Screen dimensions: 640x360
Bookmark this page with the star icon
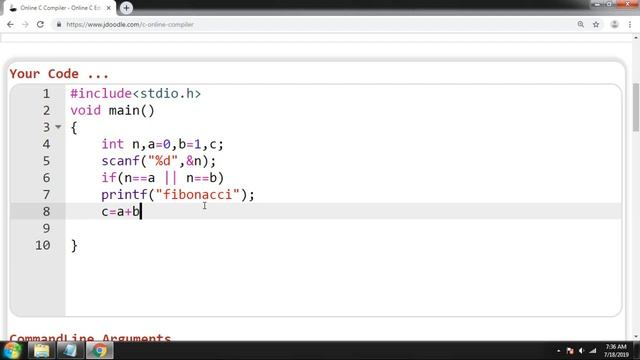pyautogui.click(x=596, y=24)
